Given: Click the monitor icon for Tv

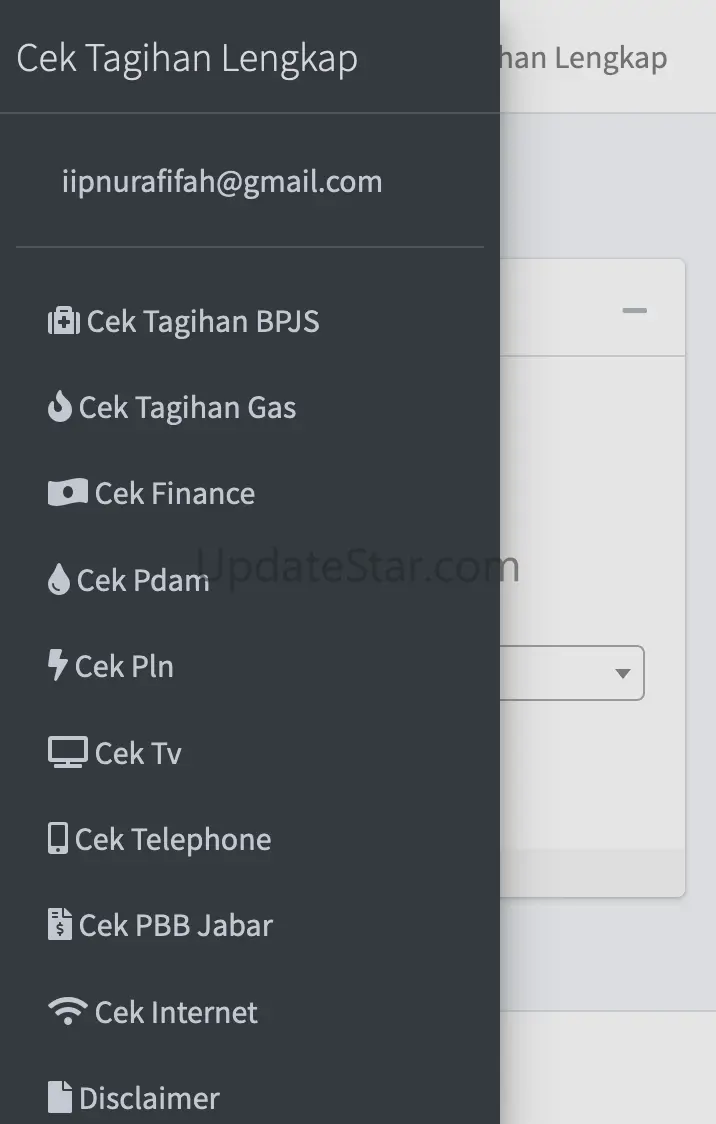Looking at the screenshot, I should click(x=68, y=753).
